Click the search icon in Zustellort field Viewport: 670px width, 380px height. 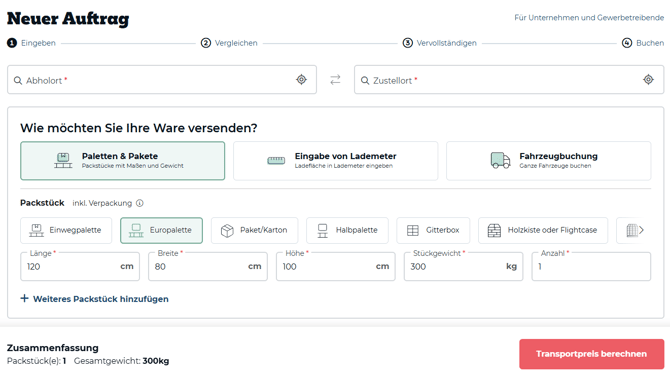(x=365, y=80)
